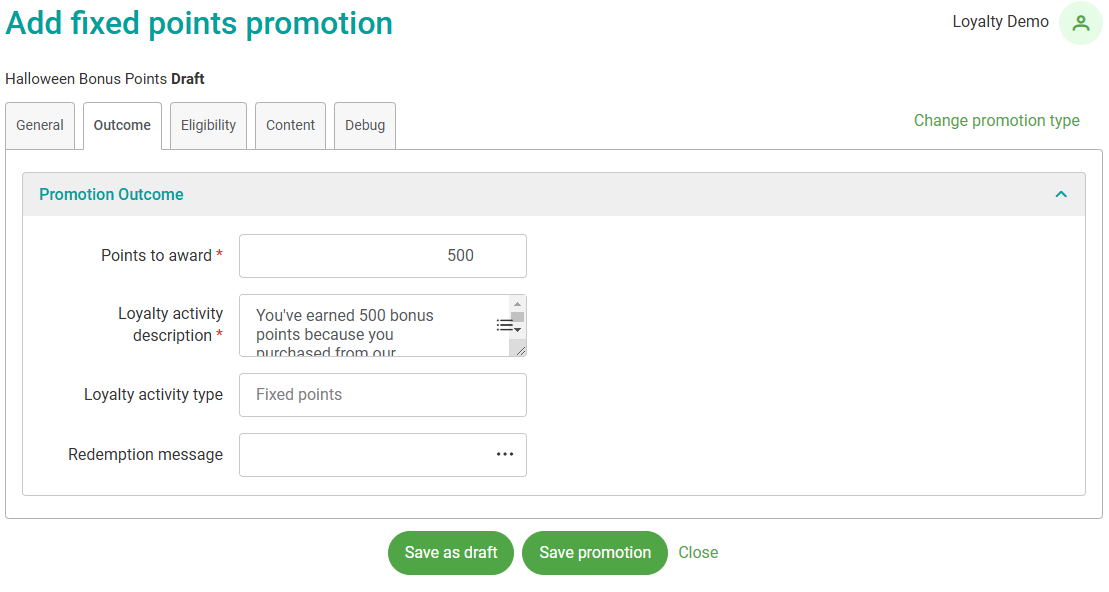Click the list icon in description box
1109x592 pixels.
[505, 325]
